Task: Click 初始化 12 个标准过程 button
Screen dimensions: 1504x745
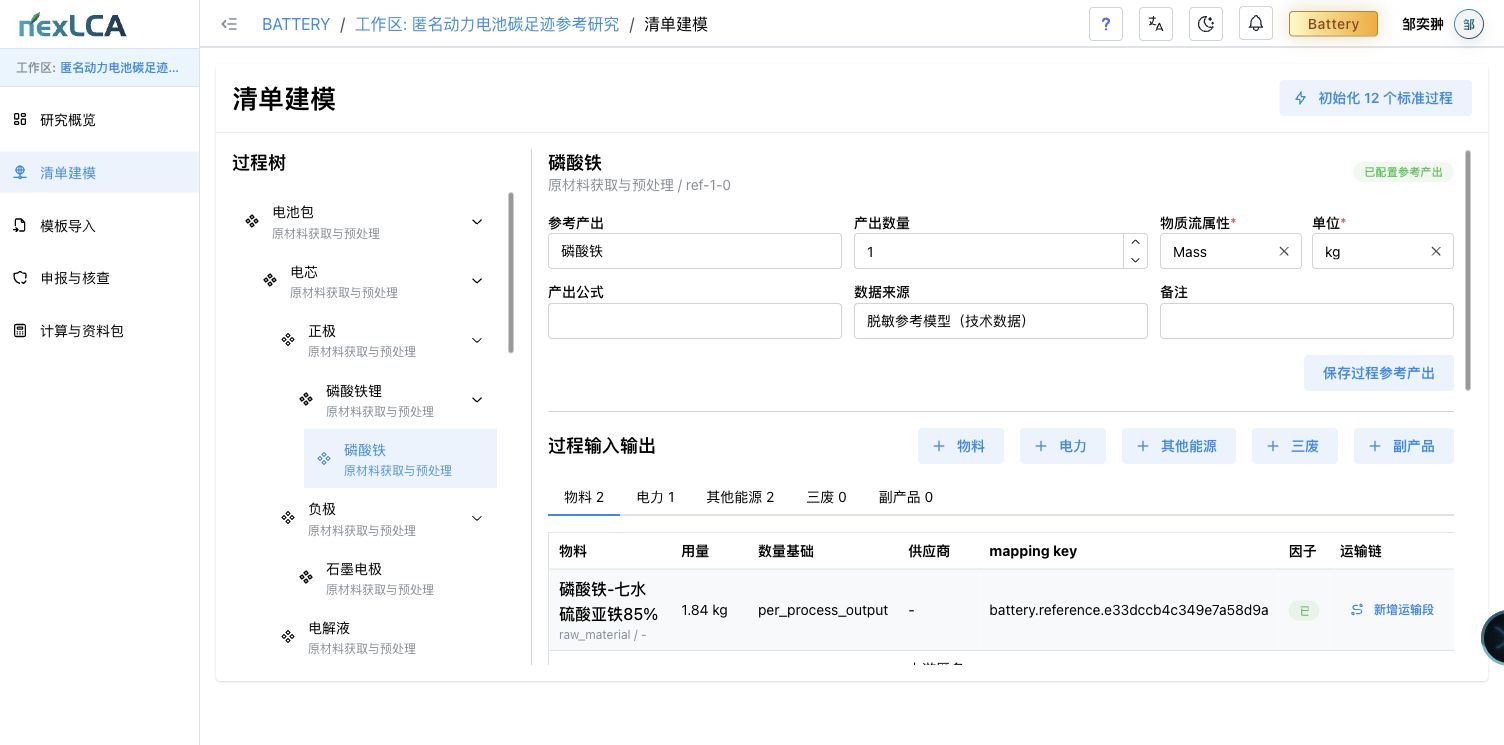Action: (1375, 98)
